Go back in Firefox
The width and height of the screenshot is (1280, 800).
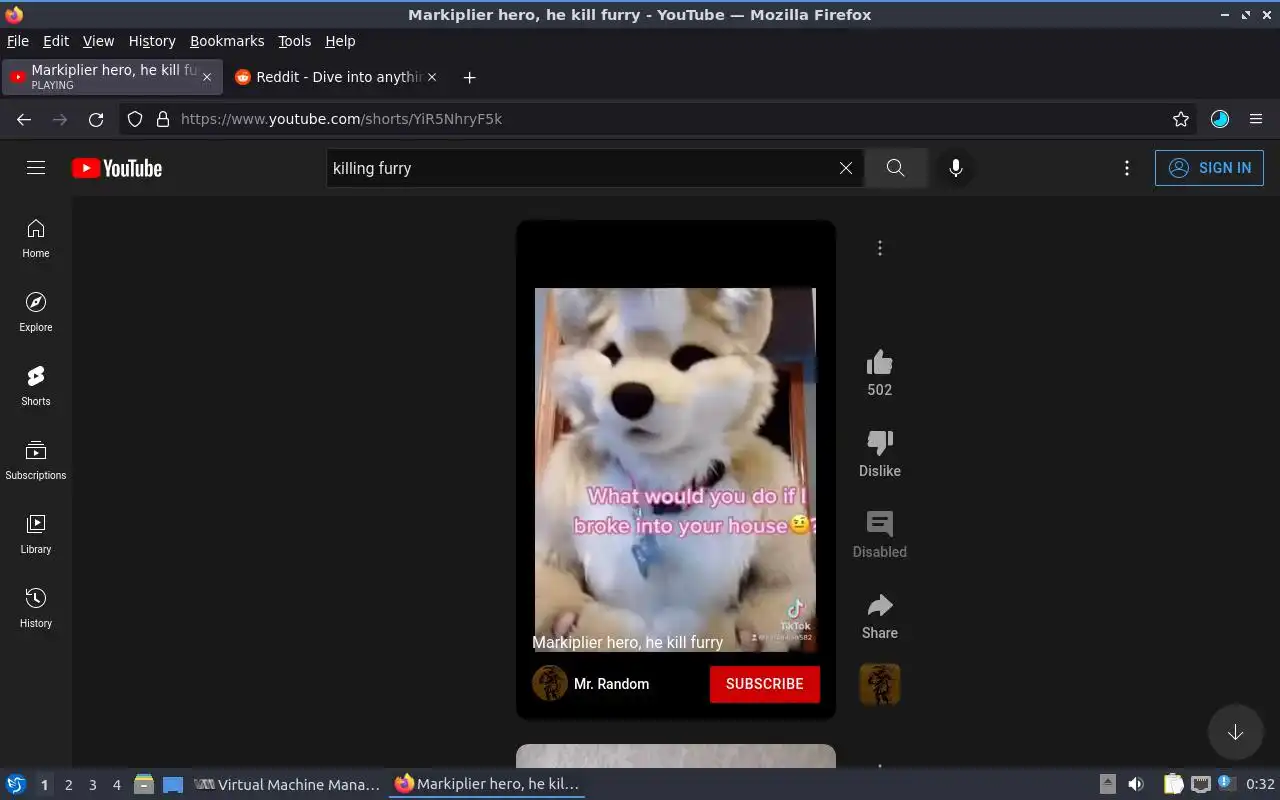point(24,119)
